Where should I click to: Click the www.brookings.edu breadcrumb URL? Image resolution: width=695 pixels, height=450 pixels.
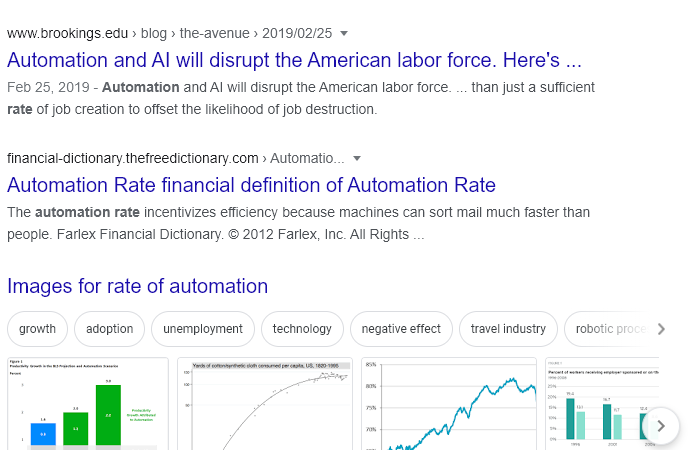point(67,33)
